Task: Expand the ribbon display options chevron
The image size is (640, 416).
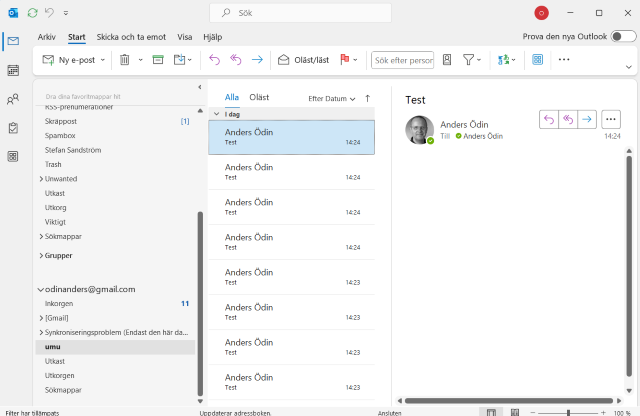Action: [x=629, y=67]
